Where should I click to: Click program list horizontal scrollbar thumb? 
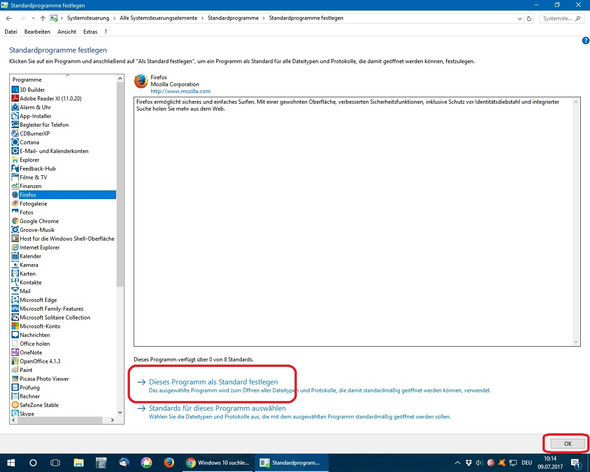pos(59,420)
